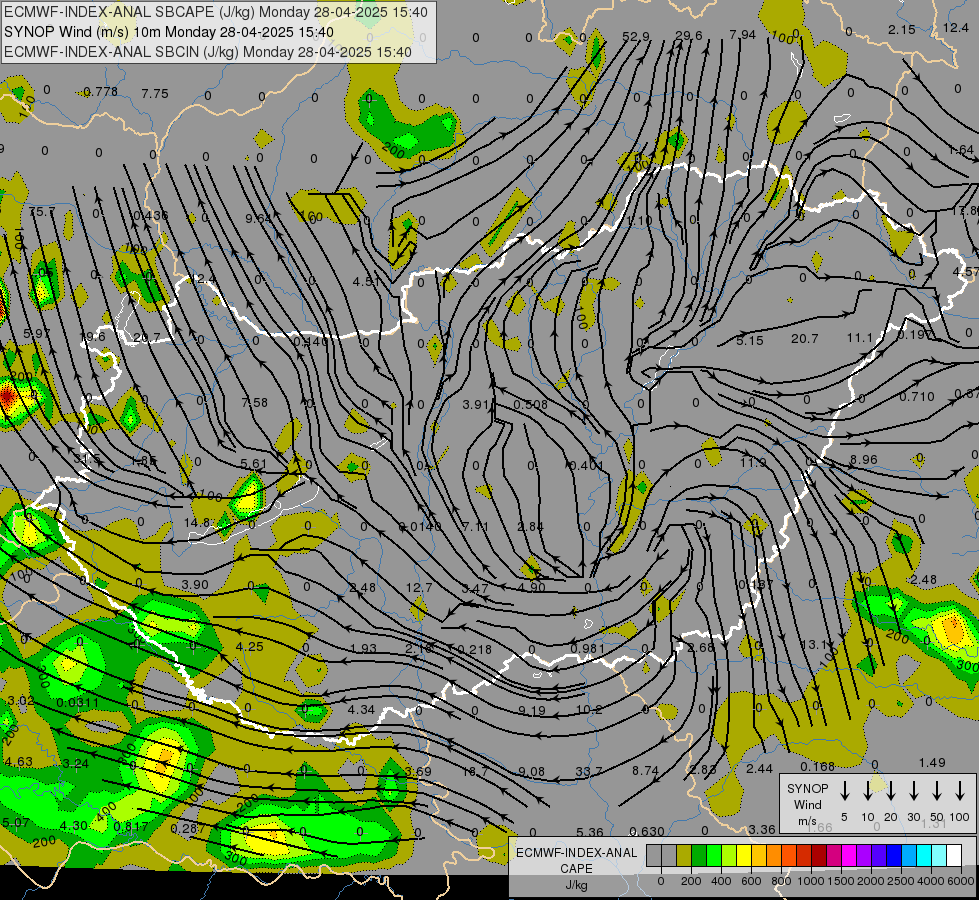Click the 10.2 value on the map
The image size is (979, 900).
589,710
